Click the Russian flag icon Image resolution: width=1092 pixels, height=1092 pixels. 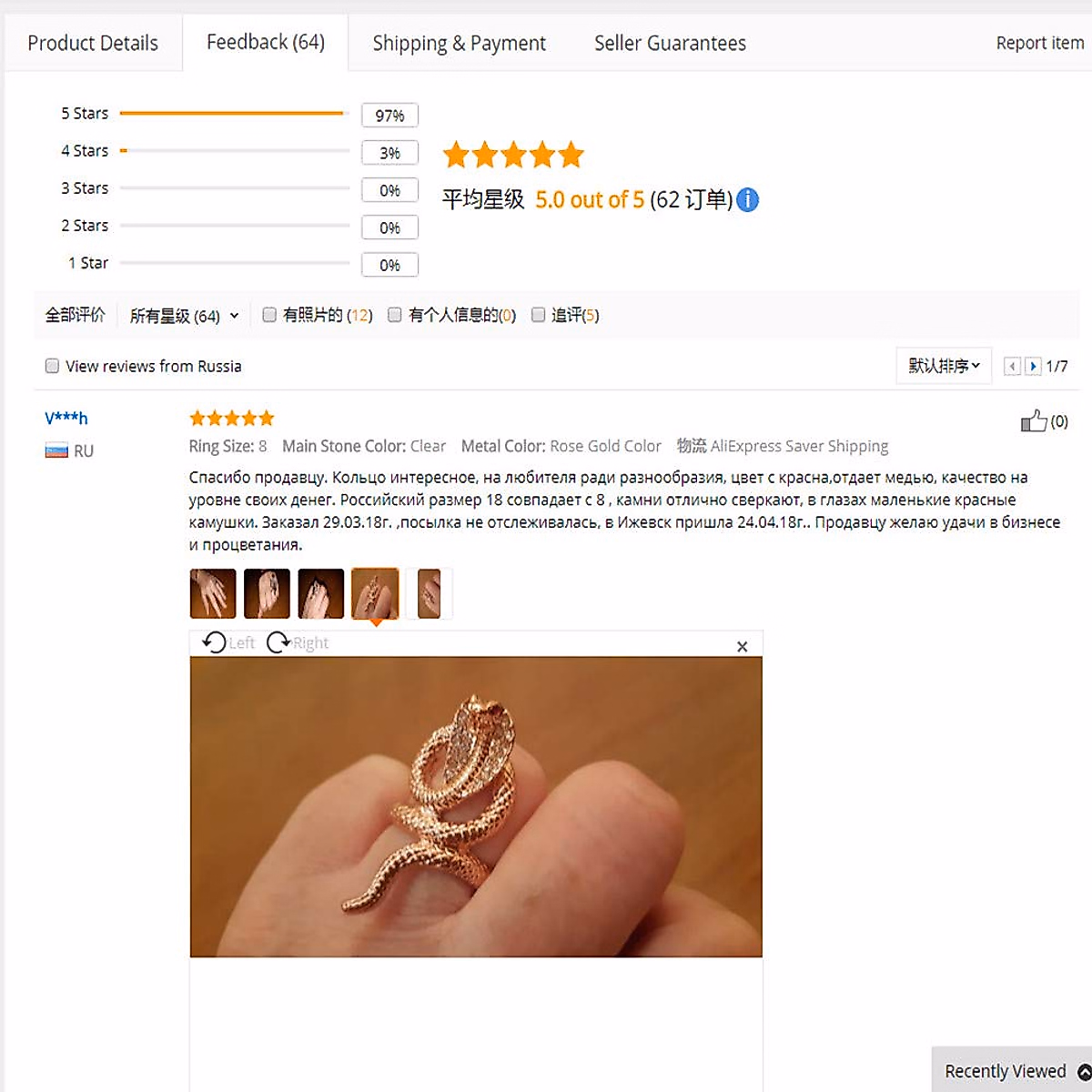56,450
